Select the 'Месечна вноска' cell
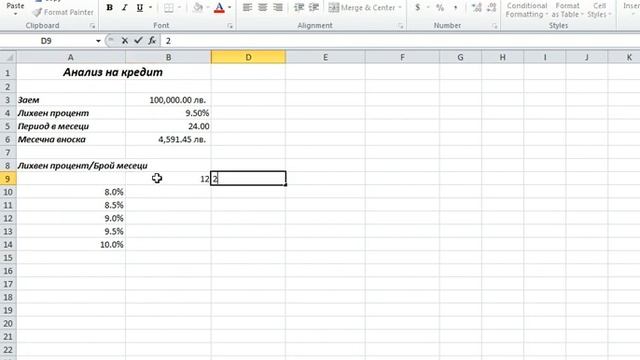Screen dimensions: 640x360 click(x=71, y=139)
